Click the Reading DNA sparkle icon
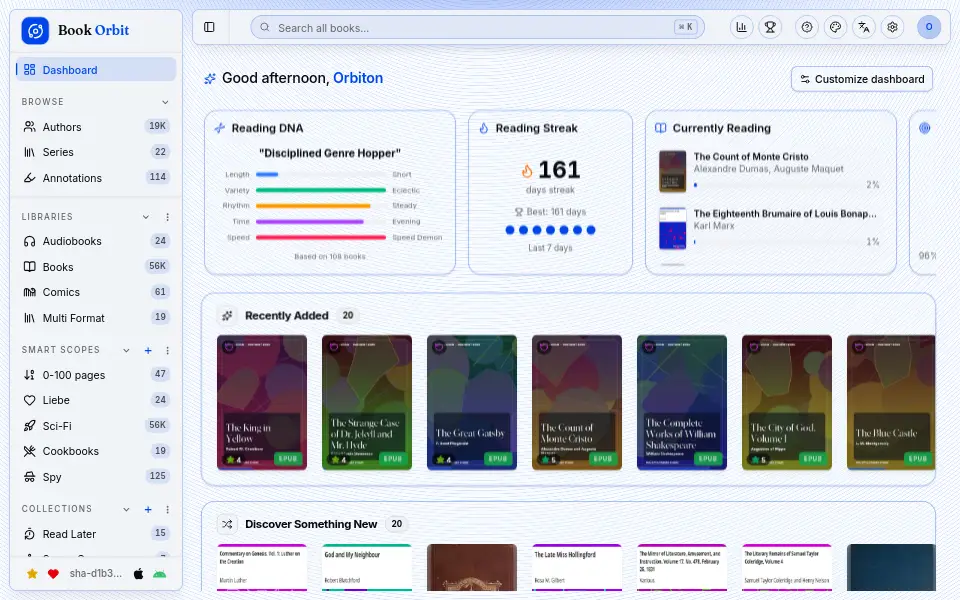960x600 pixels. click(220, 128)
